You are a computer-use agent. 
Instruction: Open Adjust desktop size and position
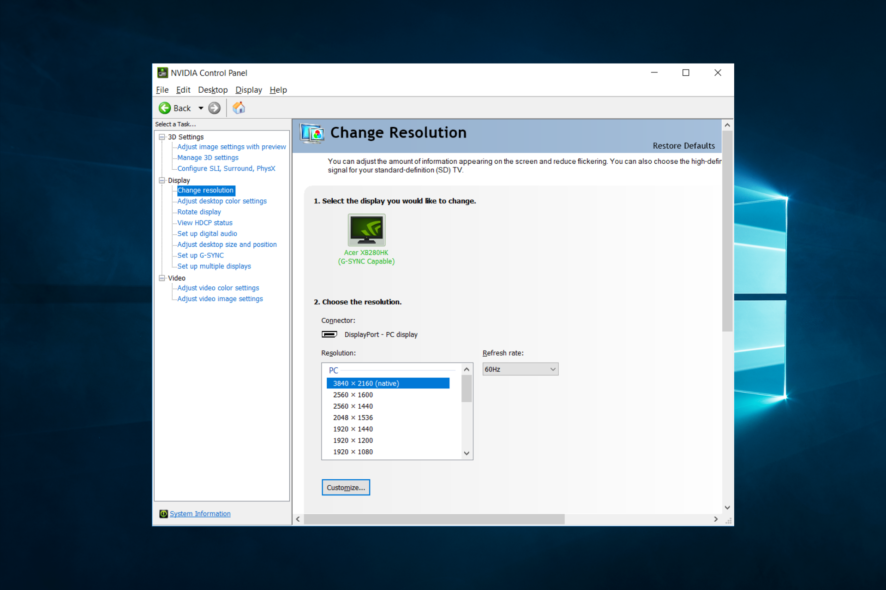[227, 245]
